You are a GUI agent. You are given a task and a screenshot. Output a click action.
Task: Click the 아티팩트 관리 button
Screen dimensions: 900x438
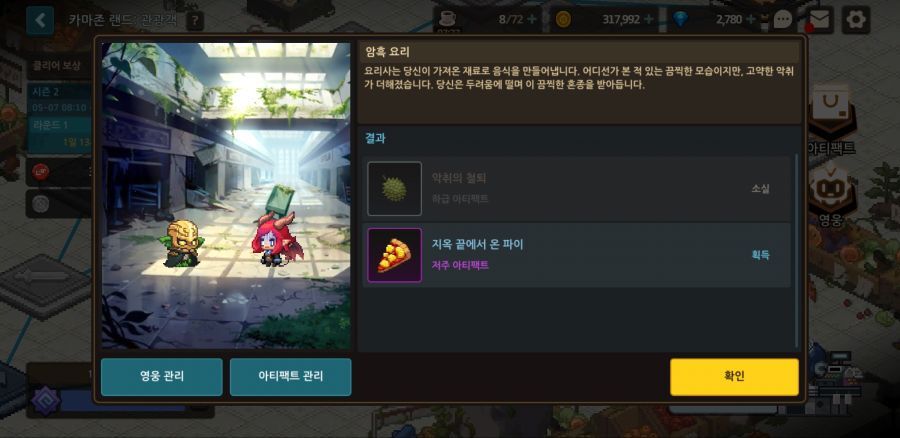pyautogui.click(x=290, y=377)
